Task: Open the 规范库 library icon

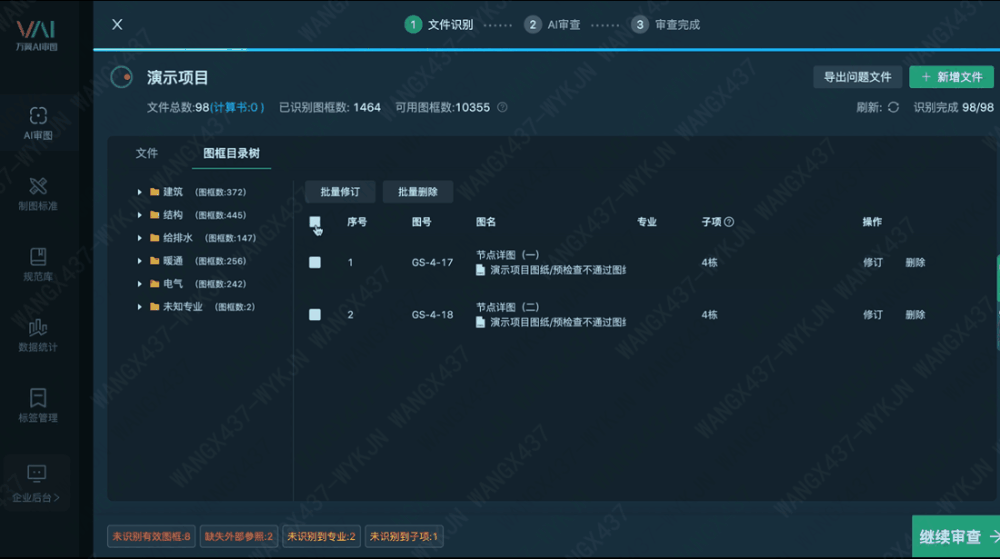Action: [38, 257]
